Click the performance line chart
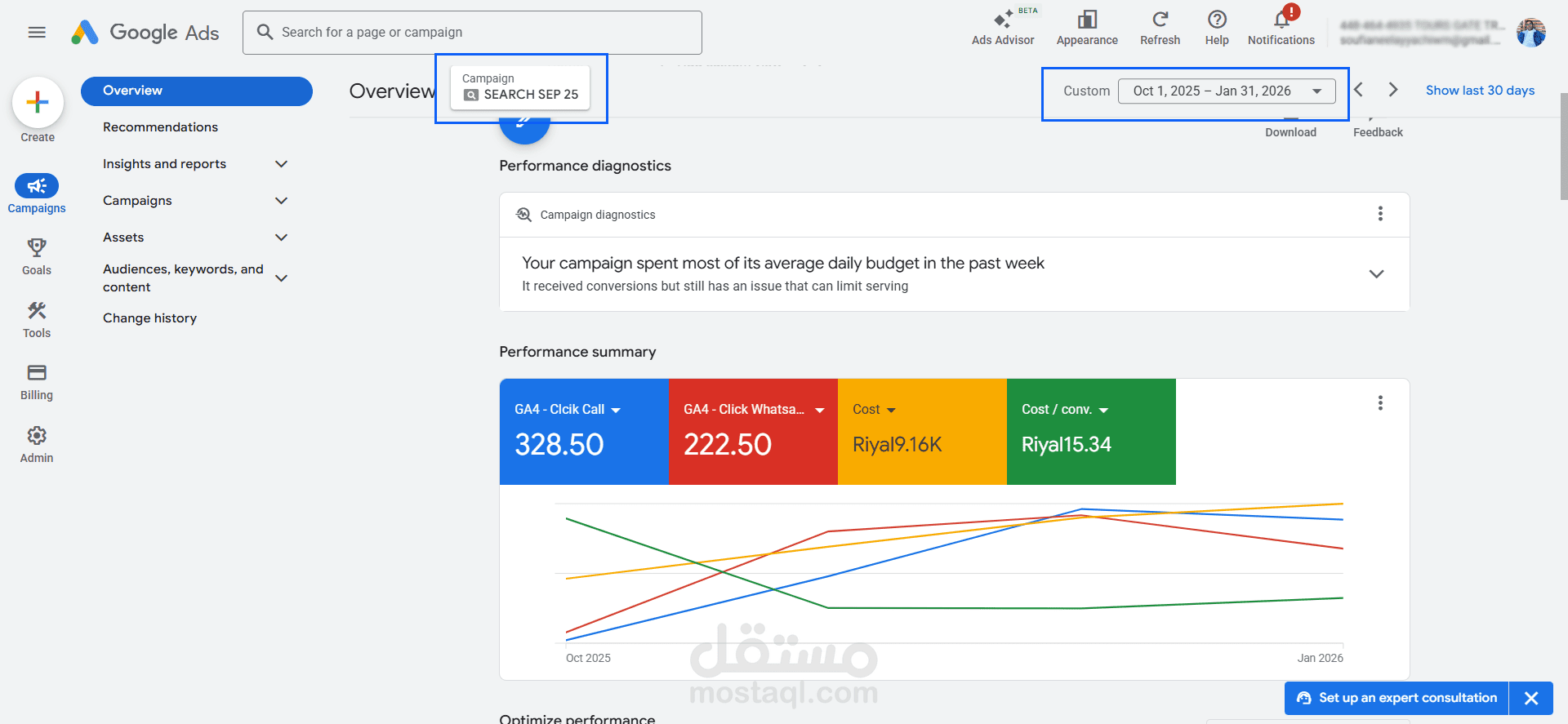 tap(954, 574)
